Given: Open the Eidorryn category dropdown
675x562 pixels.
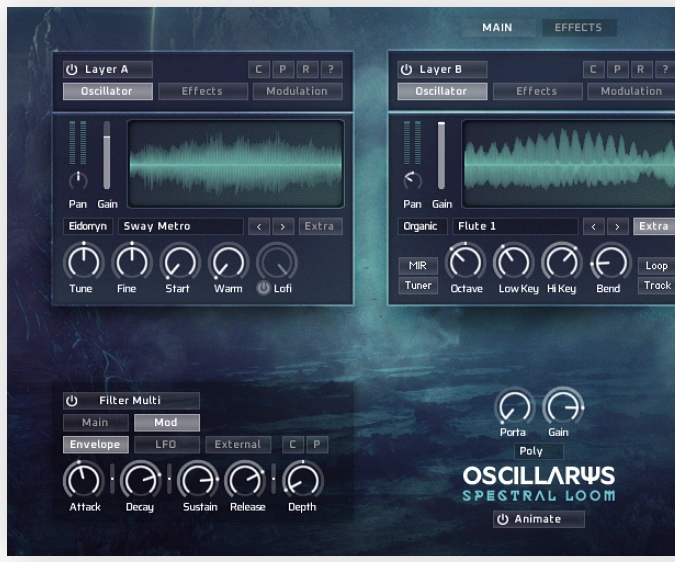Looking at the screenshot, I should tap(88, 227).
